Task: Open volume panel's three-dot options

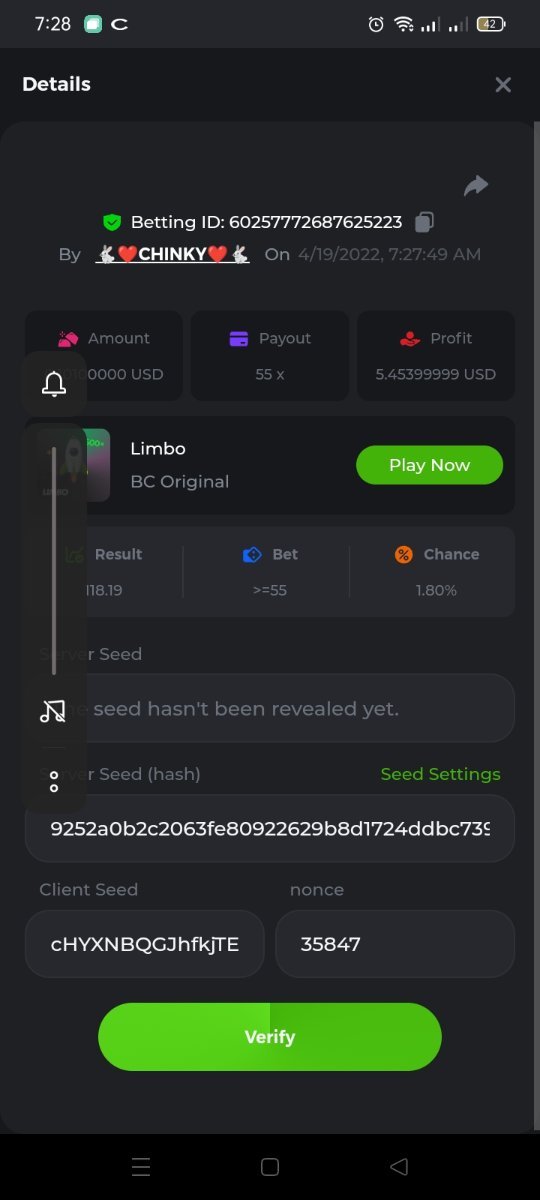Action: [x=54, y=782]
